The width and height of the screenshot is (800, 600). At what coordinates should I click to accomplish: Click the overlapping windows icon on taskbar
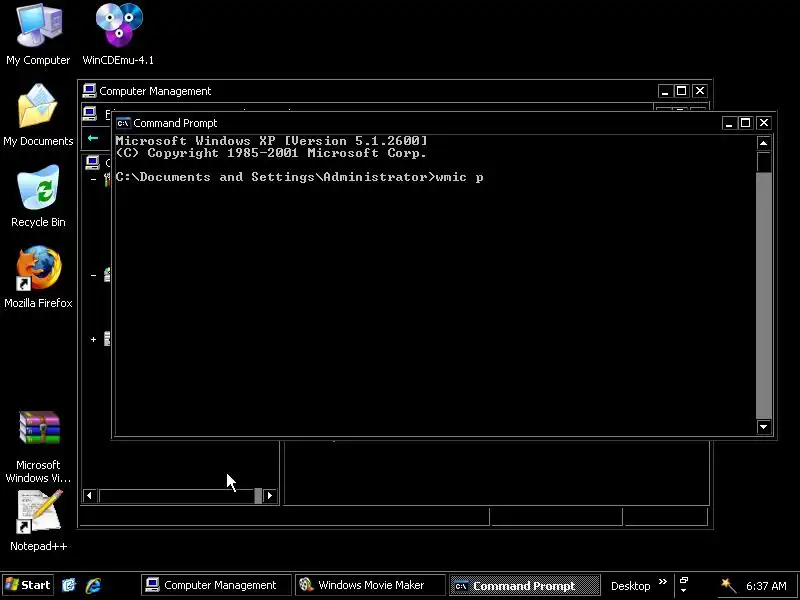coord(684,581)
